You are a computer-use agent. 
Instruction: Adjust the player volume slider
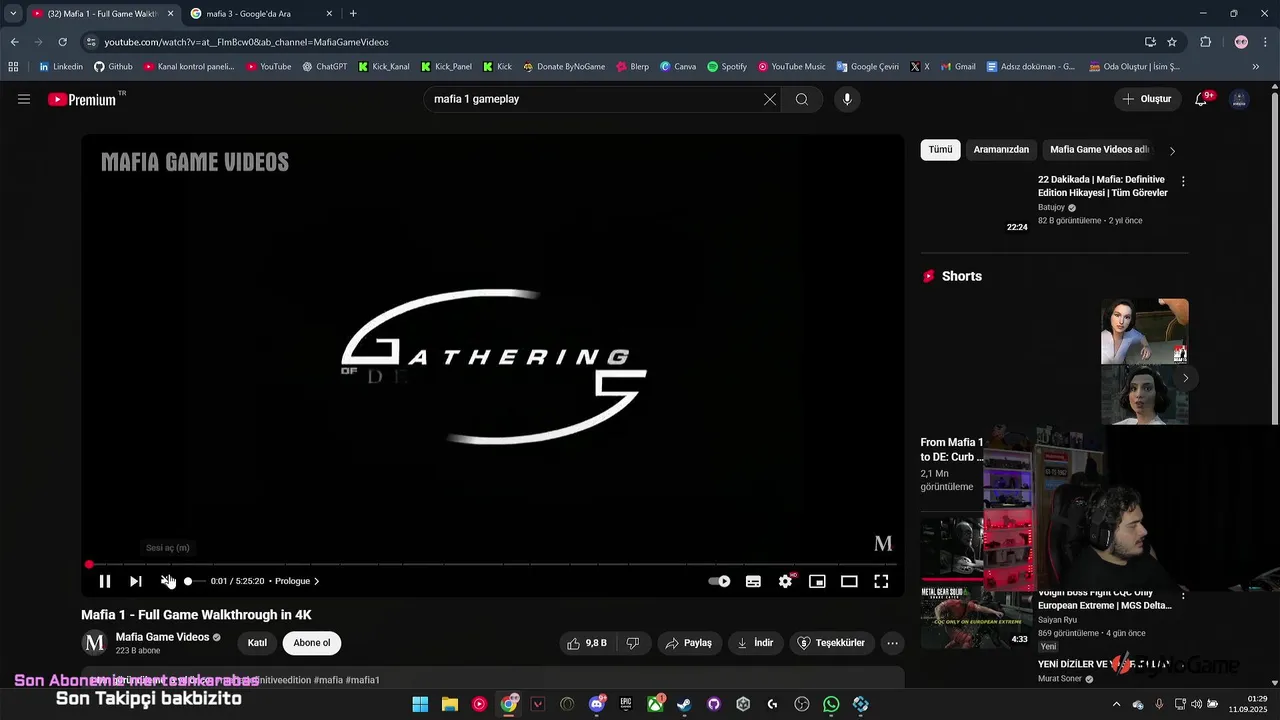pyautogui.click(x=194, y=581)
